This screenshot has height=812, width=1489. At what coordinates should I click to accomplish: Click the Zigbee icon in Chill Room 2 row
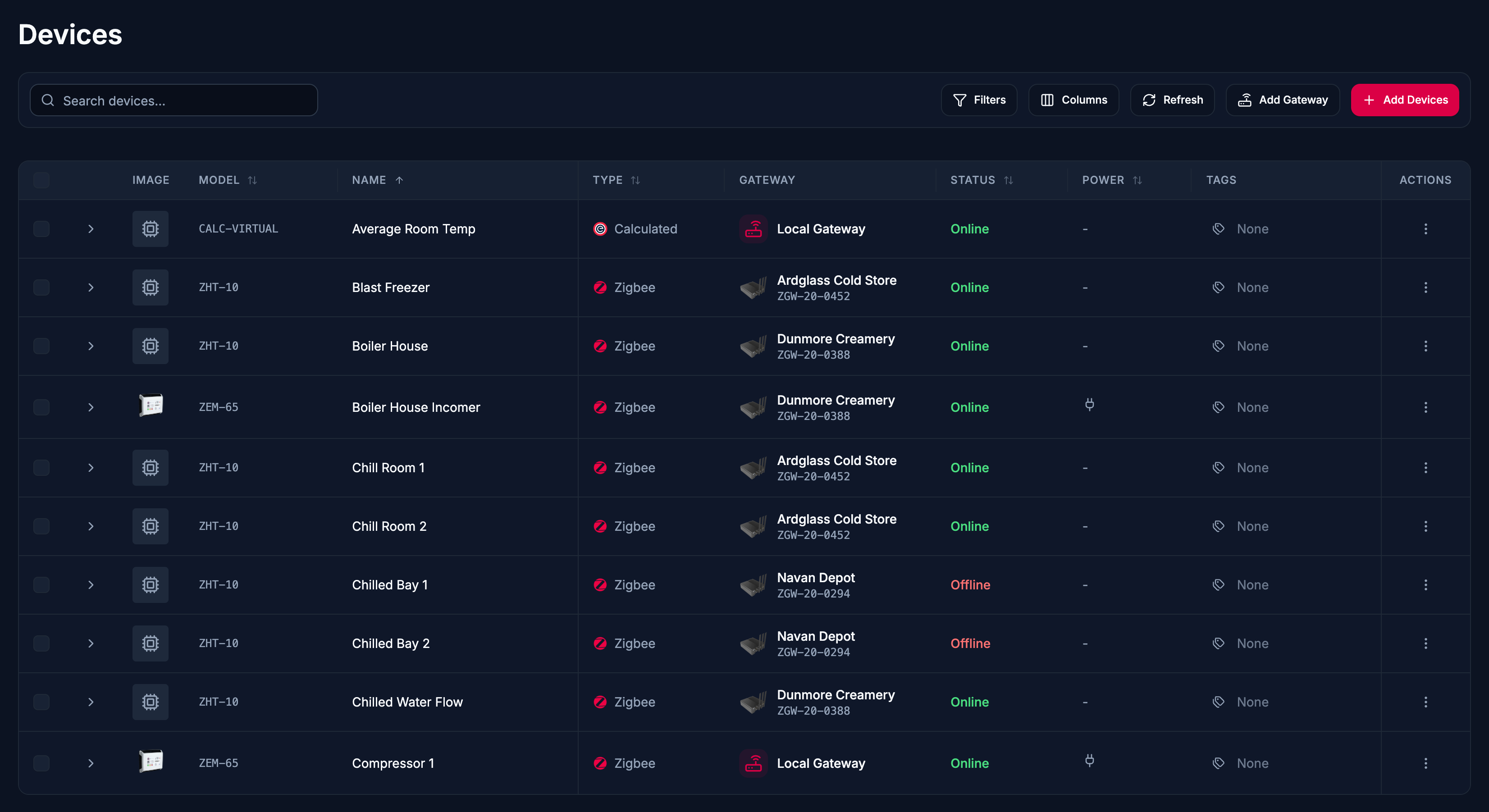coord(600,526)
